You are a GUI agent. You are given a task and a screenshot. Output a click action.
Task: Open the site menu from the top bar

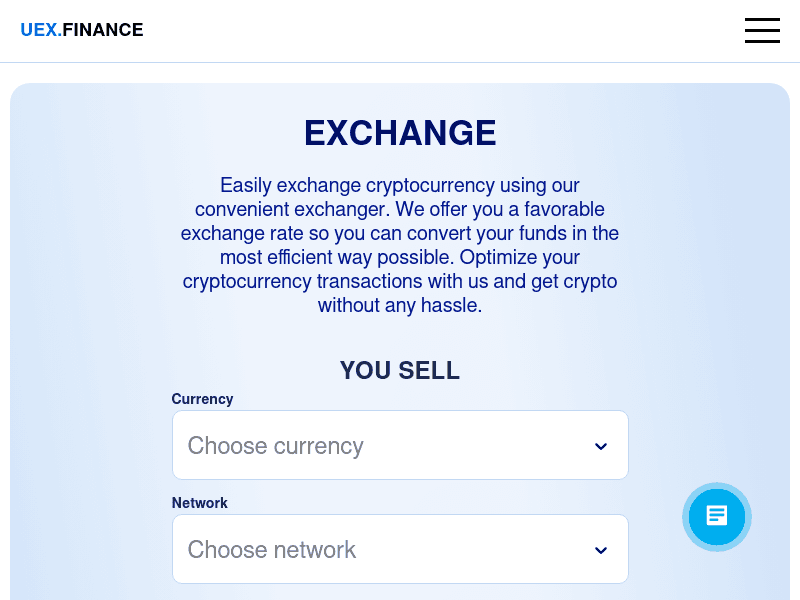[x=762, y=30]
